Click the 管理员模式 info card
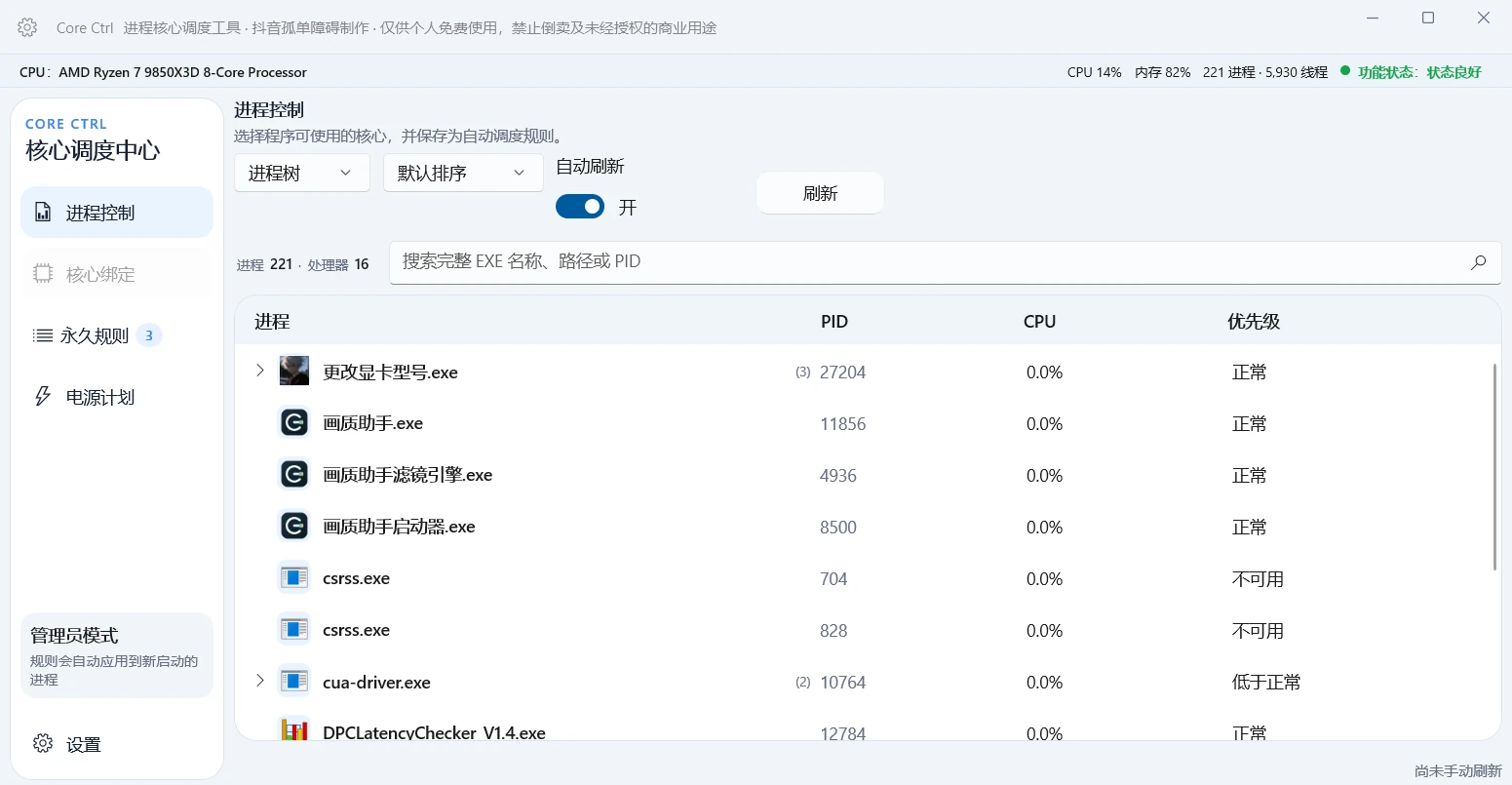This screenshot has height=785, width=1512. point(117,655)
